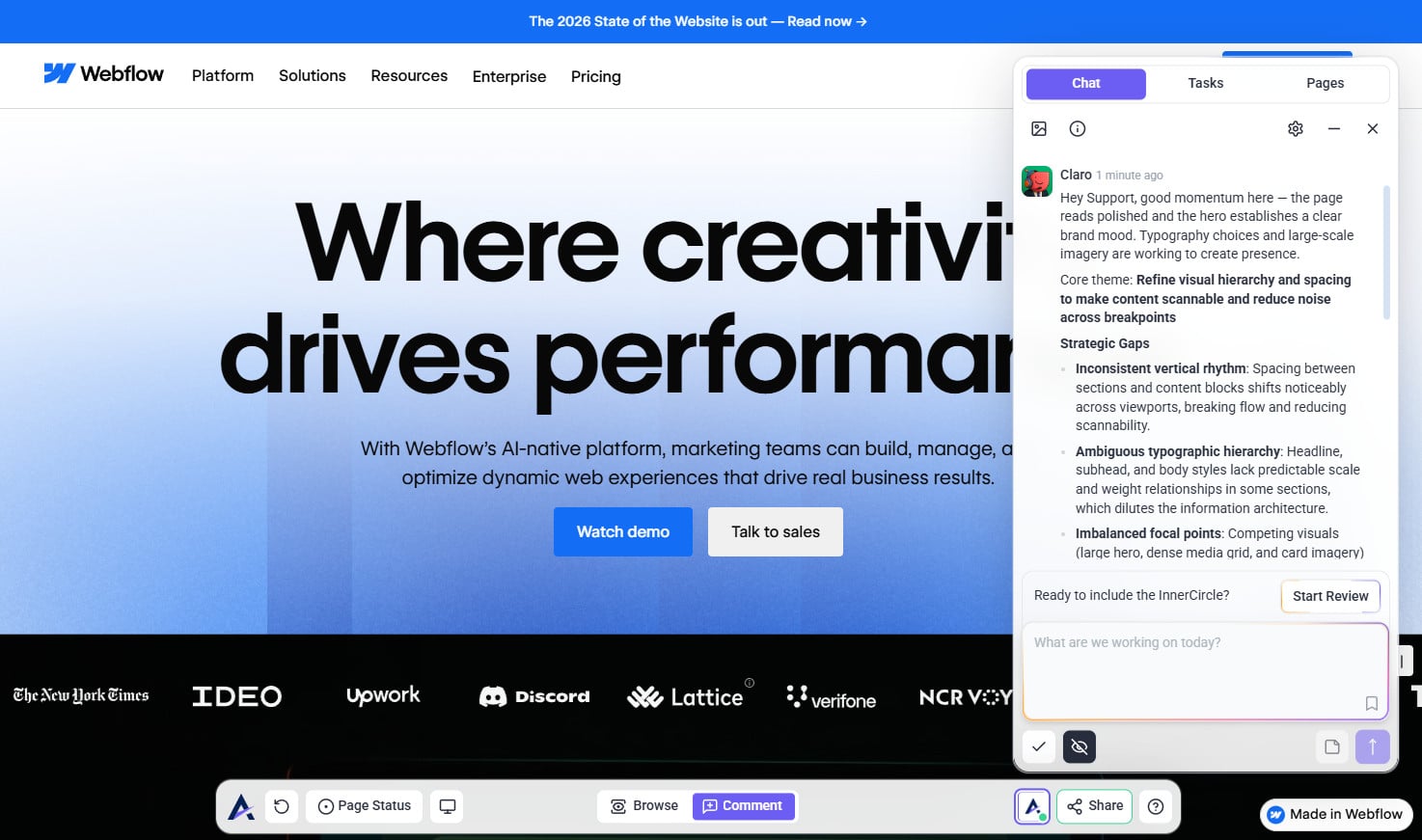Click the page attachment icon beside send
The image size is (1422, 840).
[x=1332, y=746]
